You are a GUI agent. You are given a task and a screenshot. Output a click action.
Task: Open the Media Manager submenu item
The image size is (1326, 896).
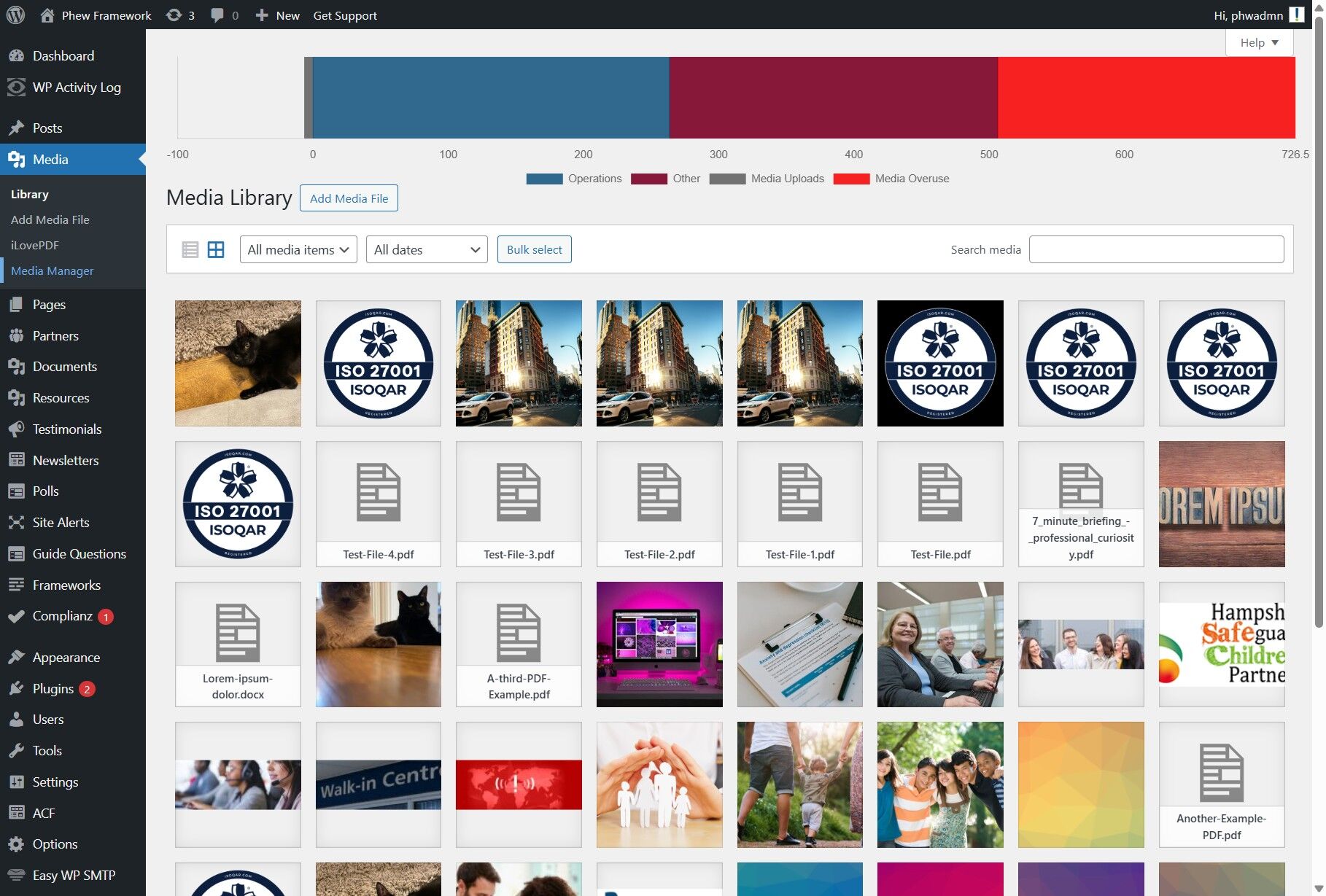click(53, 271)
